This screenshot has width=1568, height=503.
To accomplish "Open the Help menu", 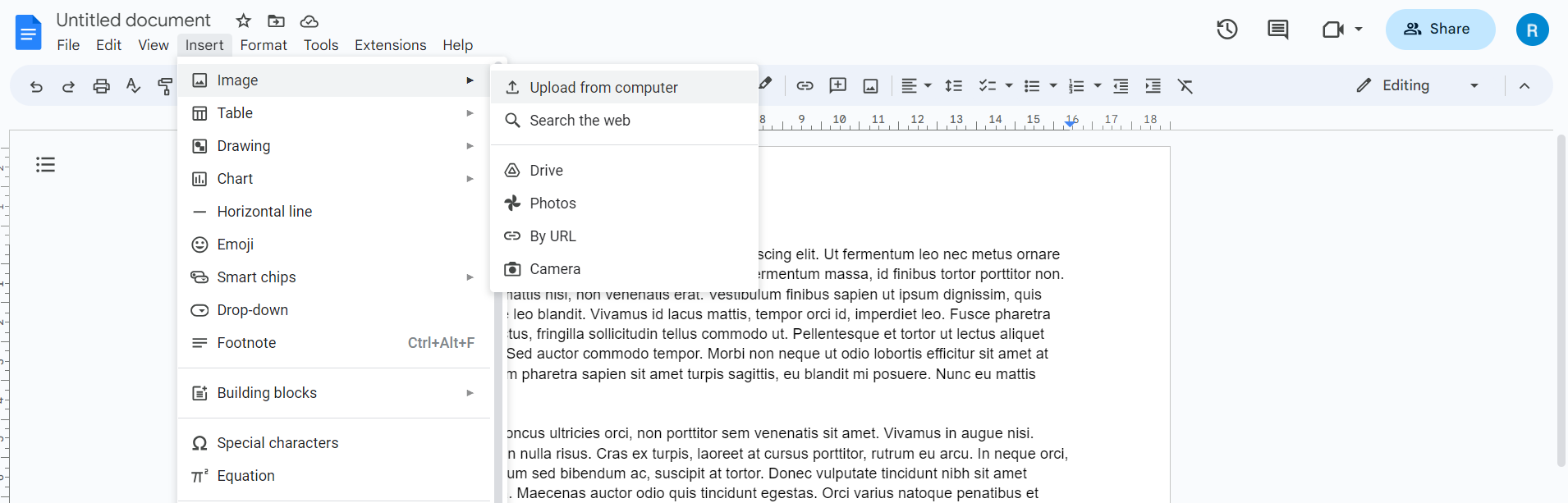I will [x=458, y=45].
